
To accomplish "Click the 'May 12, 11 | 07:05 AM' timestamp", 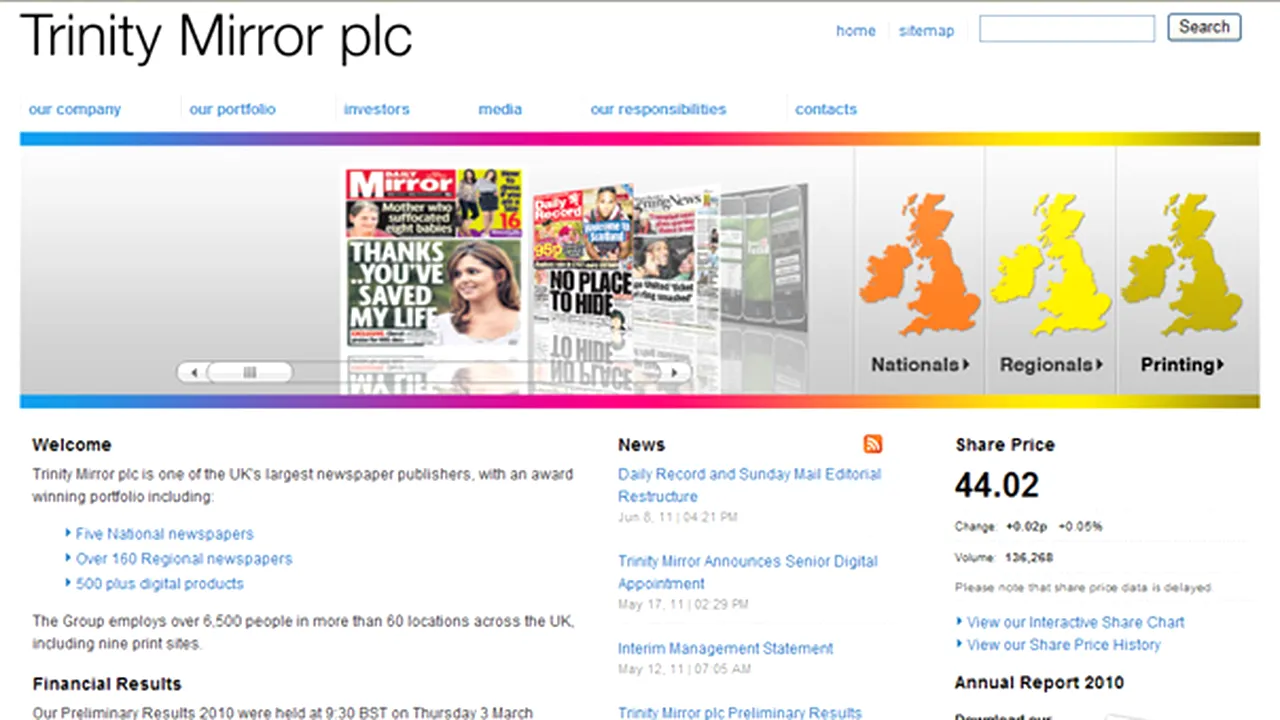I will [684, 669].
